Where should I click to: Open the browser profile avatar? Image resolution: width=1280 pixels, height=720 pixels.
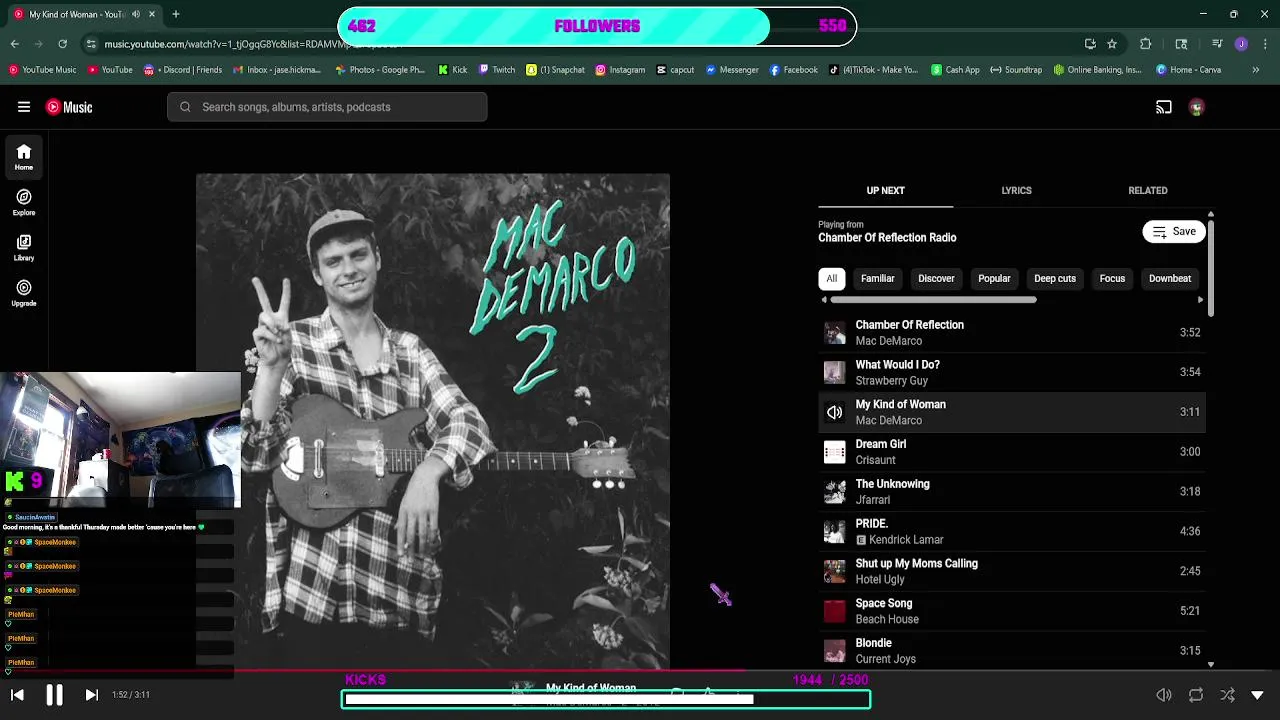tap(1241, 44)
